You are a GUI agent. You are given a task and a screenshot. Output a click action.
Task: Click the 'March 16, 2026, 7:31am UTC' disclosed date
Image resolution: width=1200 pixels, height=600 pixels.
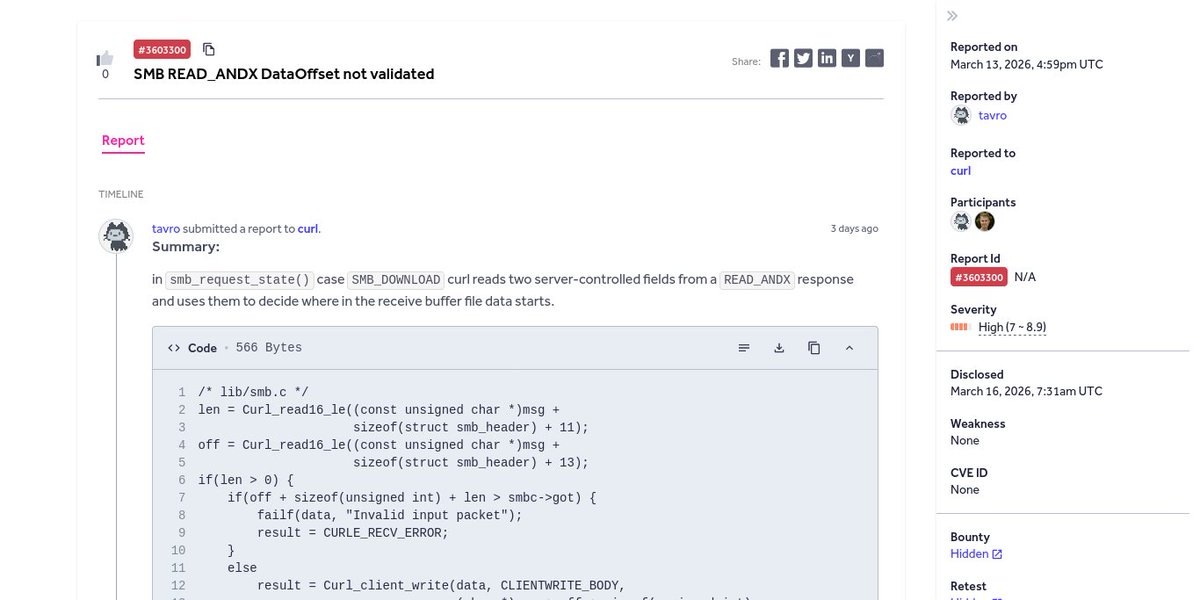[1027, 392]
